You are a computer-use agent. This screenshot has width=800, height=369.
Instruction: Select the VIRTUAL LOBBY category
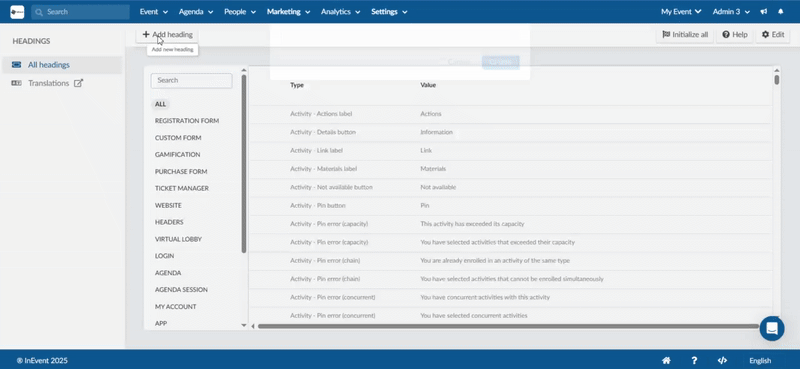179,239
